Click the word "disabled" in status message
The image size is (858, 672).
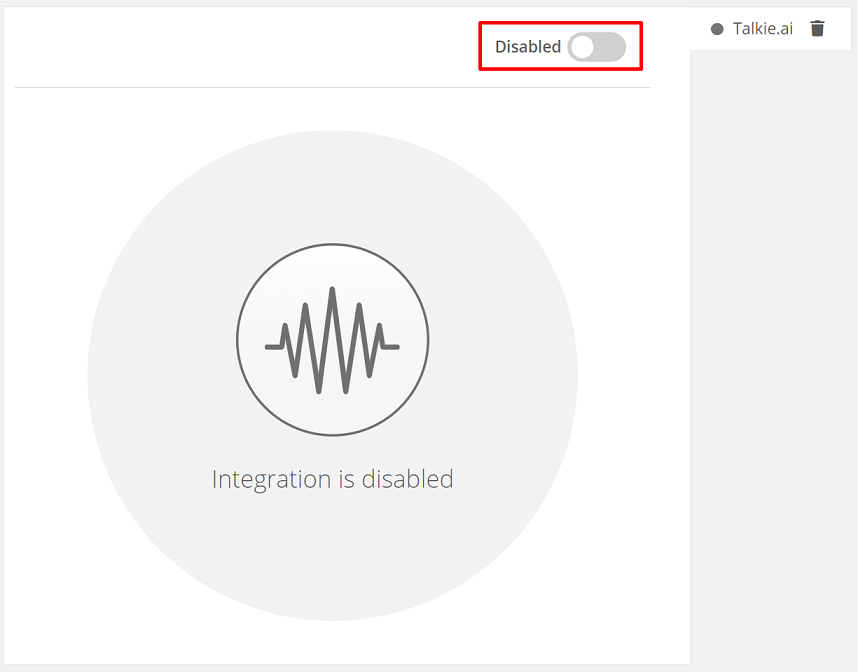408,479
